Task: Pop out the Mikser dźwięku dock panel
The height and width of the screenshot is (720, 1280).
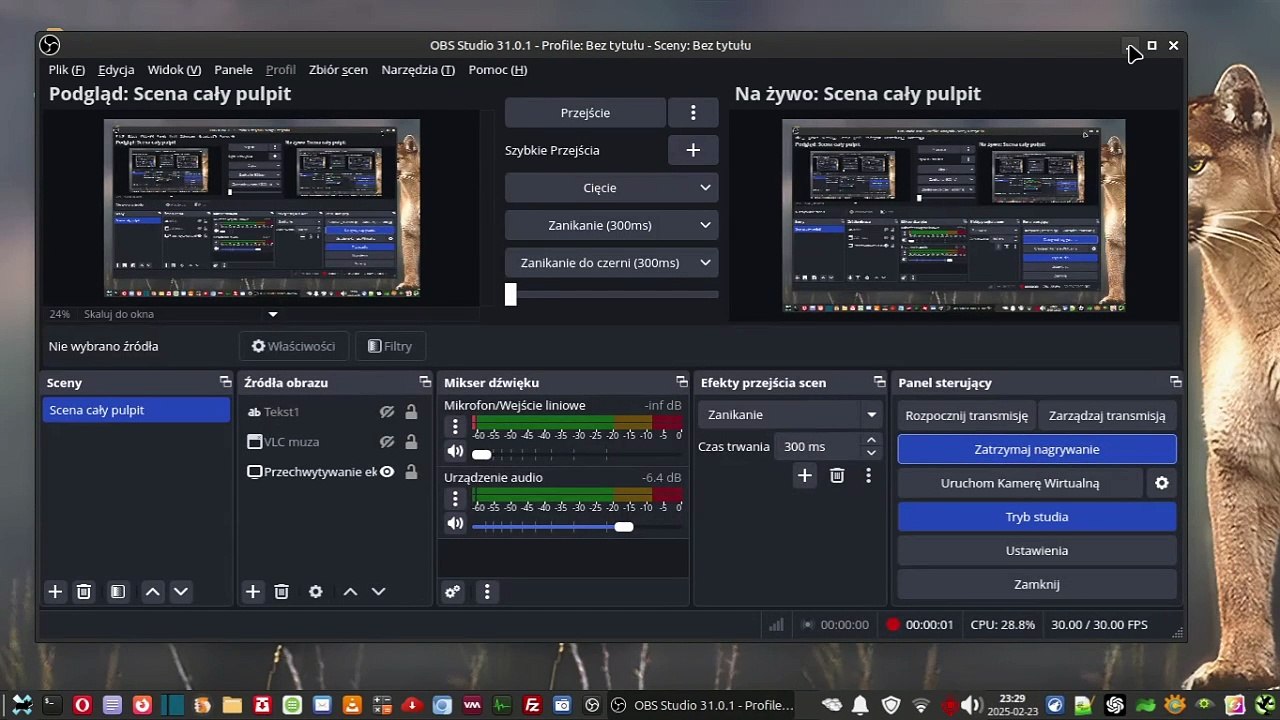Action: coord(682,382)
